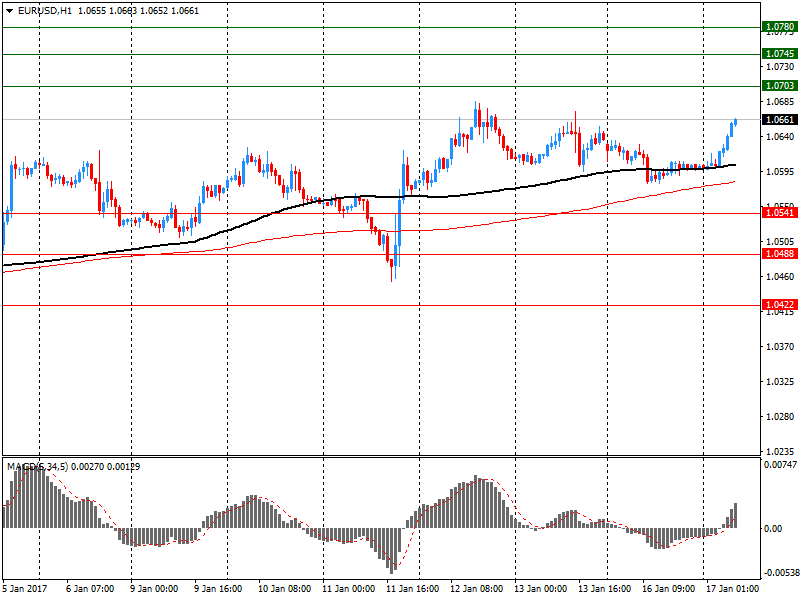
Task: Click the 11 Jan 16:00 time label
Action: point(412,589)
